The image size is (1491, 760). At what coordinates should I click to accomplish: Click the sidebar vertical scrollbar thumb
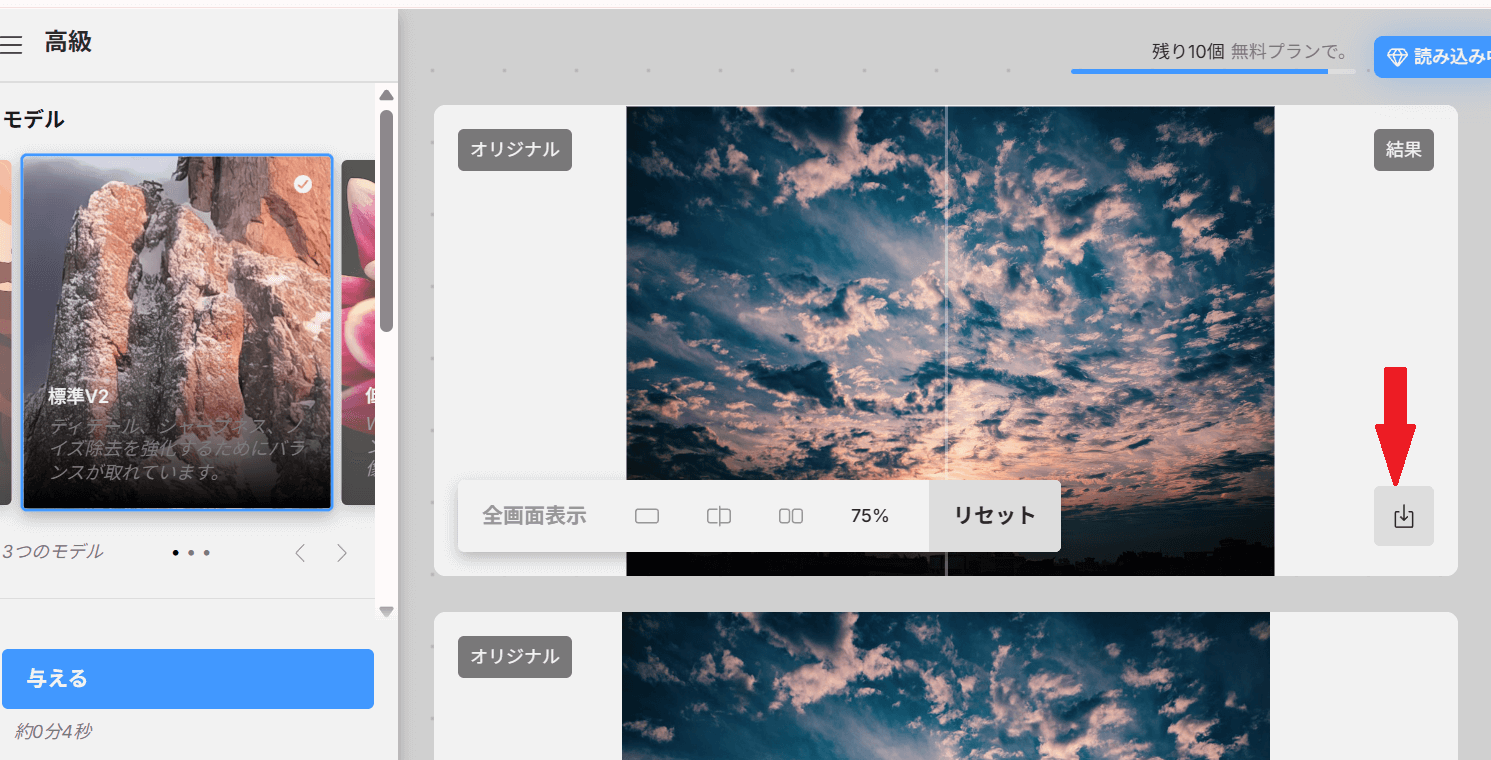(x=386, y=220)
